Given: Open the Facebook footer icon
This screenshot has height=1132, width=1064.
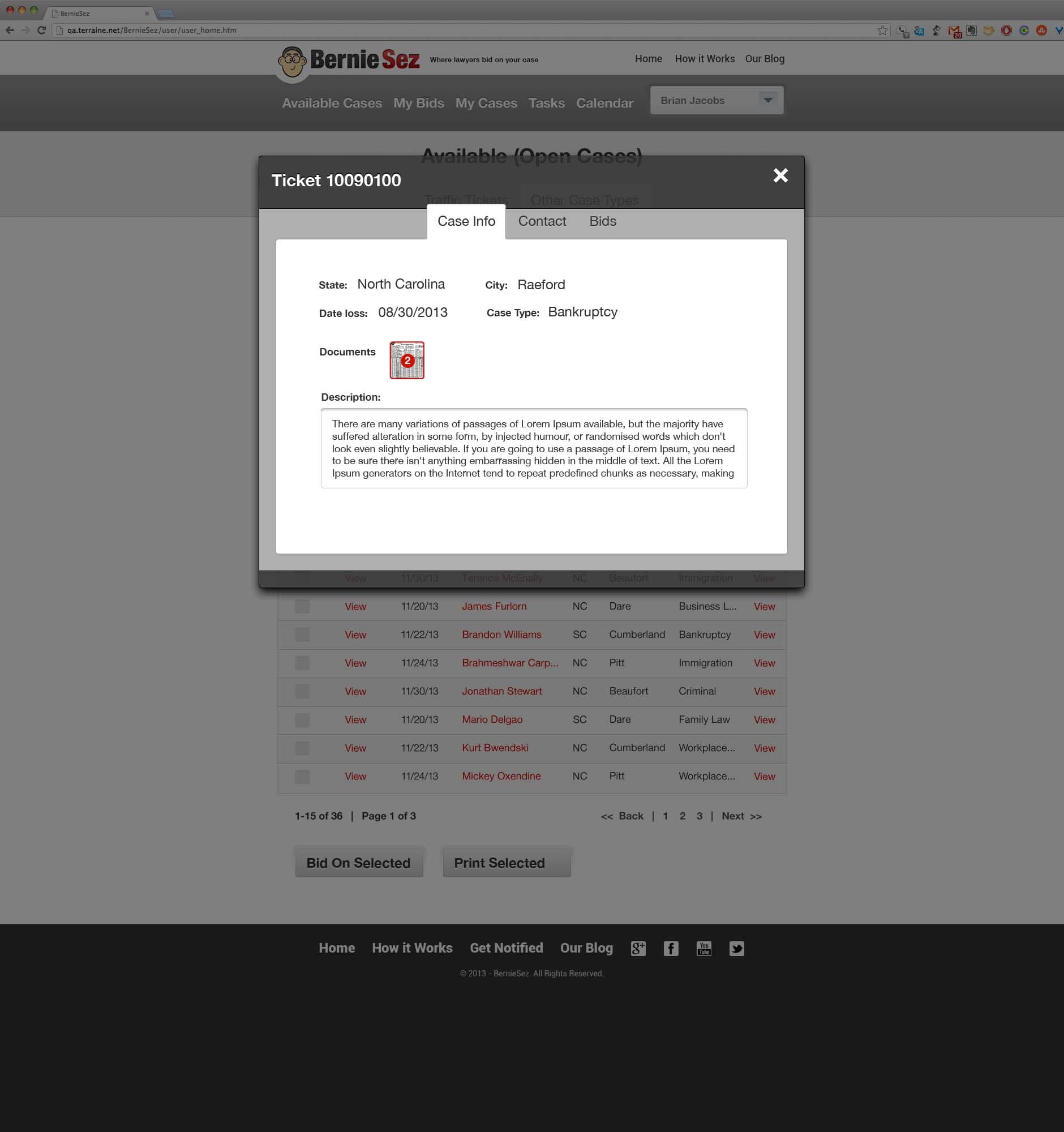Looking at the screenshot, I should pos(671,948).
